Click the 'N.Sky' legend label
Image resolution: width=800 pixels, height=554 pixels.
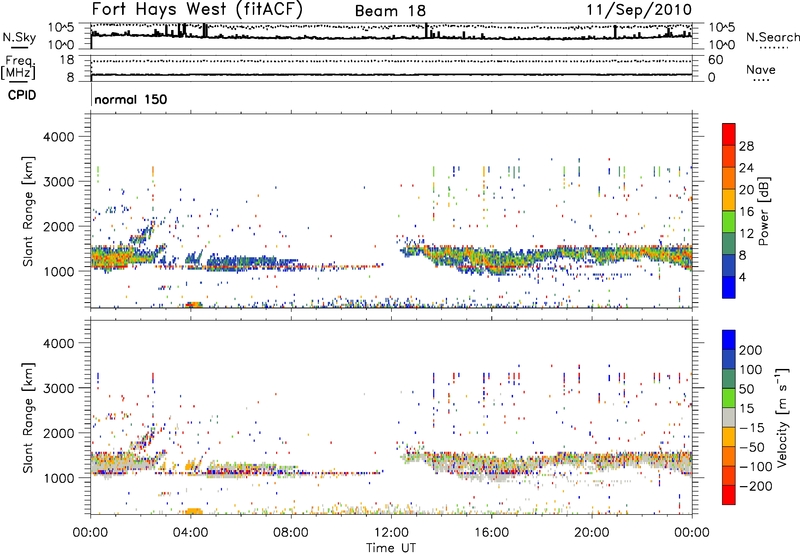(x=19, y=37)
